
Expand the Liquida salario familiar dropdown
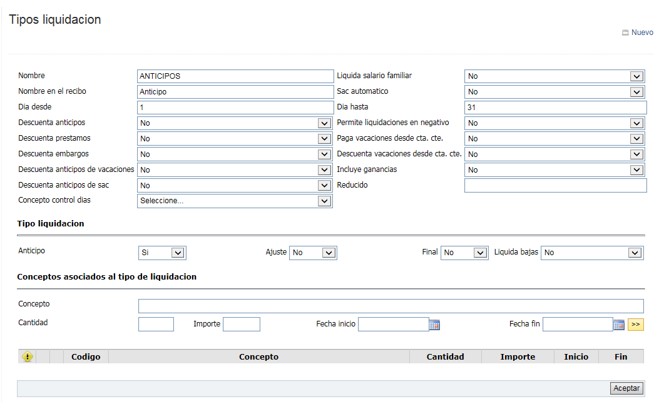click(x=554, y=76)
